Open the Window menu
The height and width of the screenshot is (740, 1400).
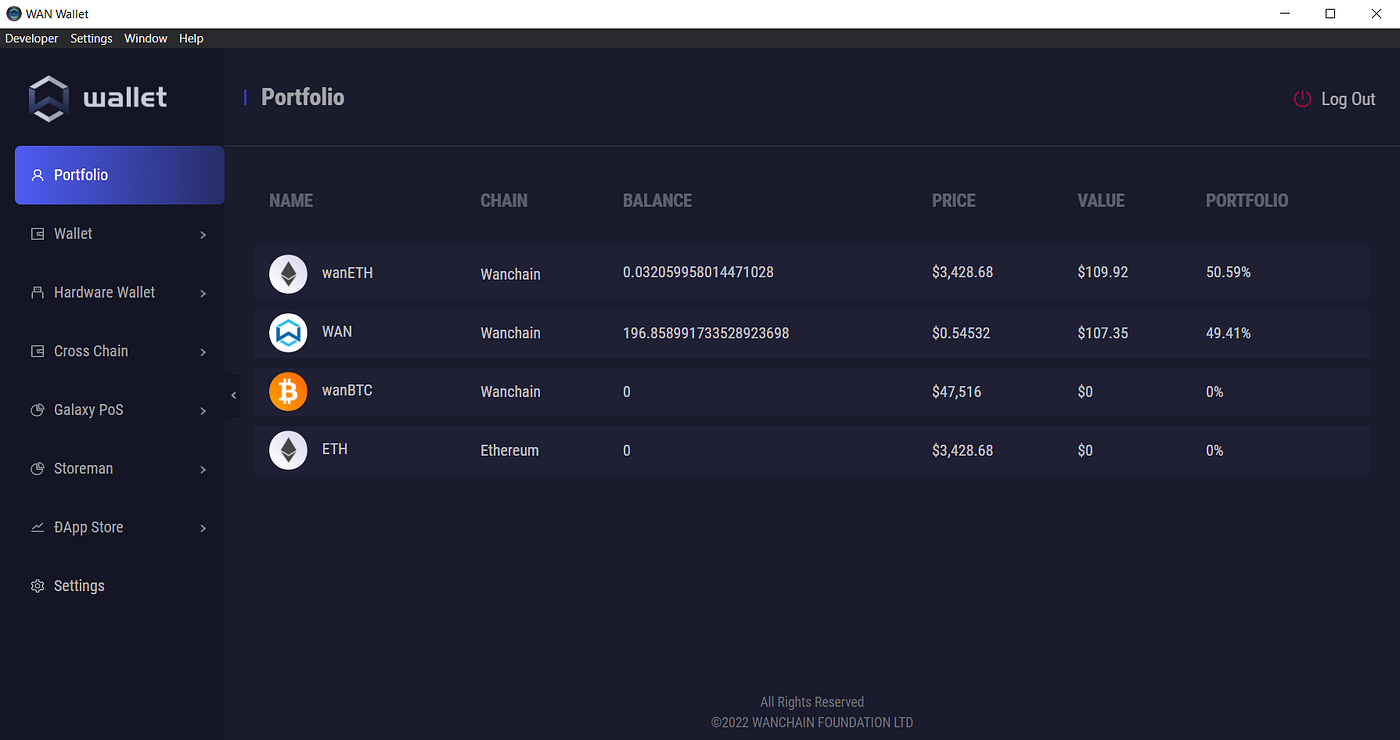[x=146, y=38]
